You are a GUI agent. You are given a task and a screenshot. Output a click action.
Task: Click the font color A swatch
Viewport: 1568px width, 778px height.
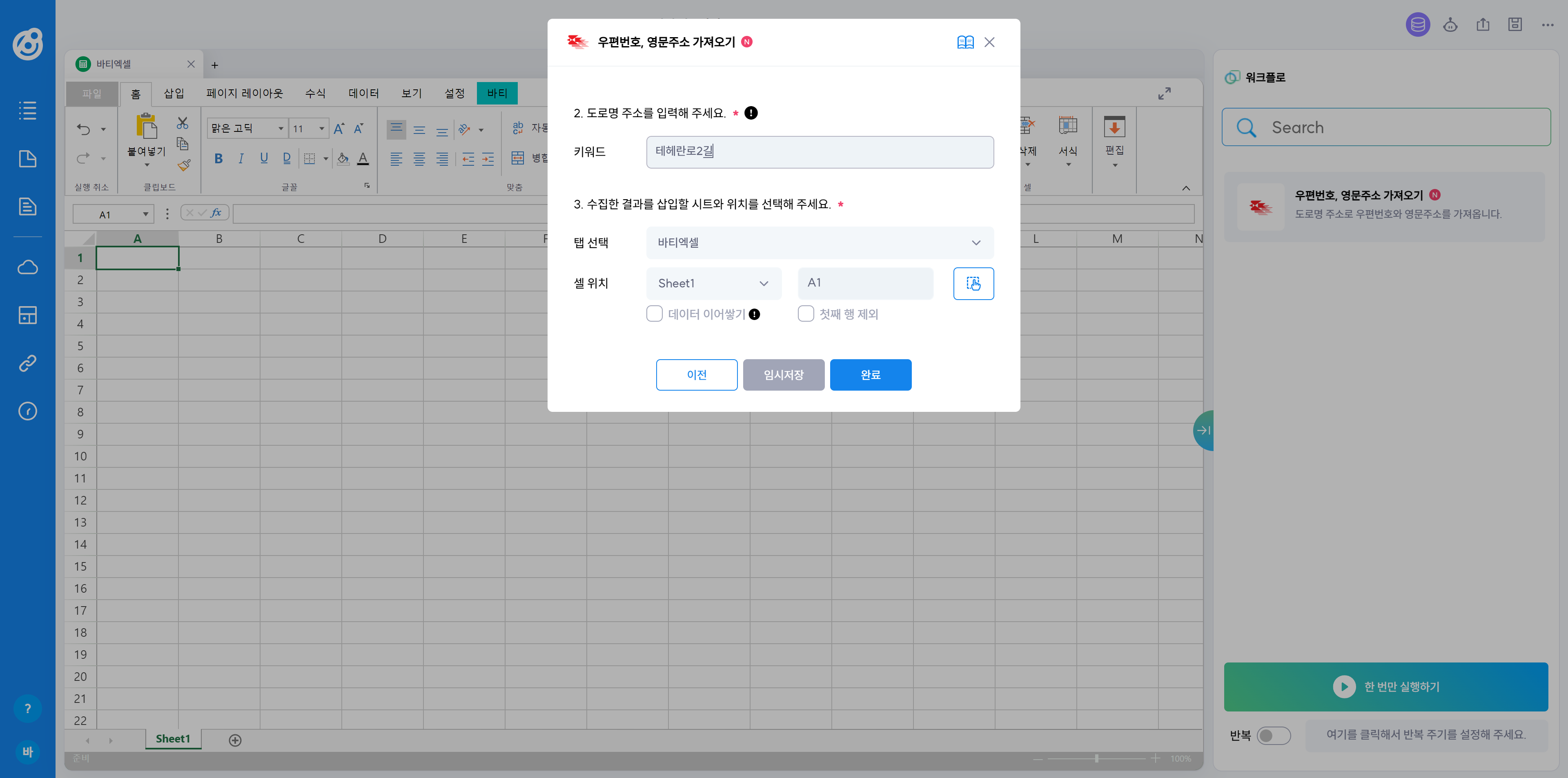[x=363, y=159]
